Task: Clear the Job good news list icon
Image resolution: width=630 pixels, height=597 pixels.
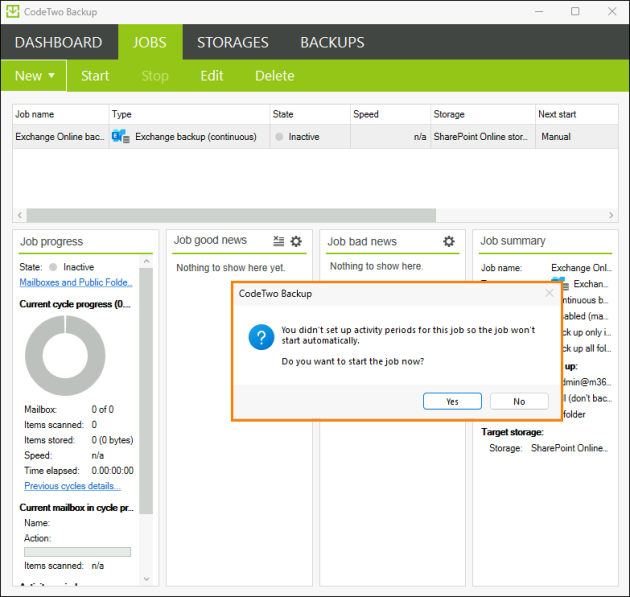Action: [278, 241]
